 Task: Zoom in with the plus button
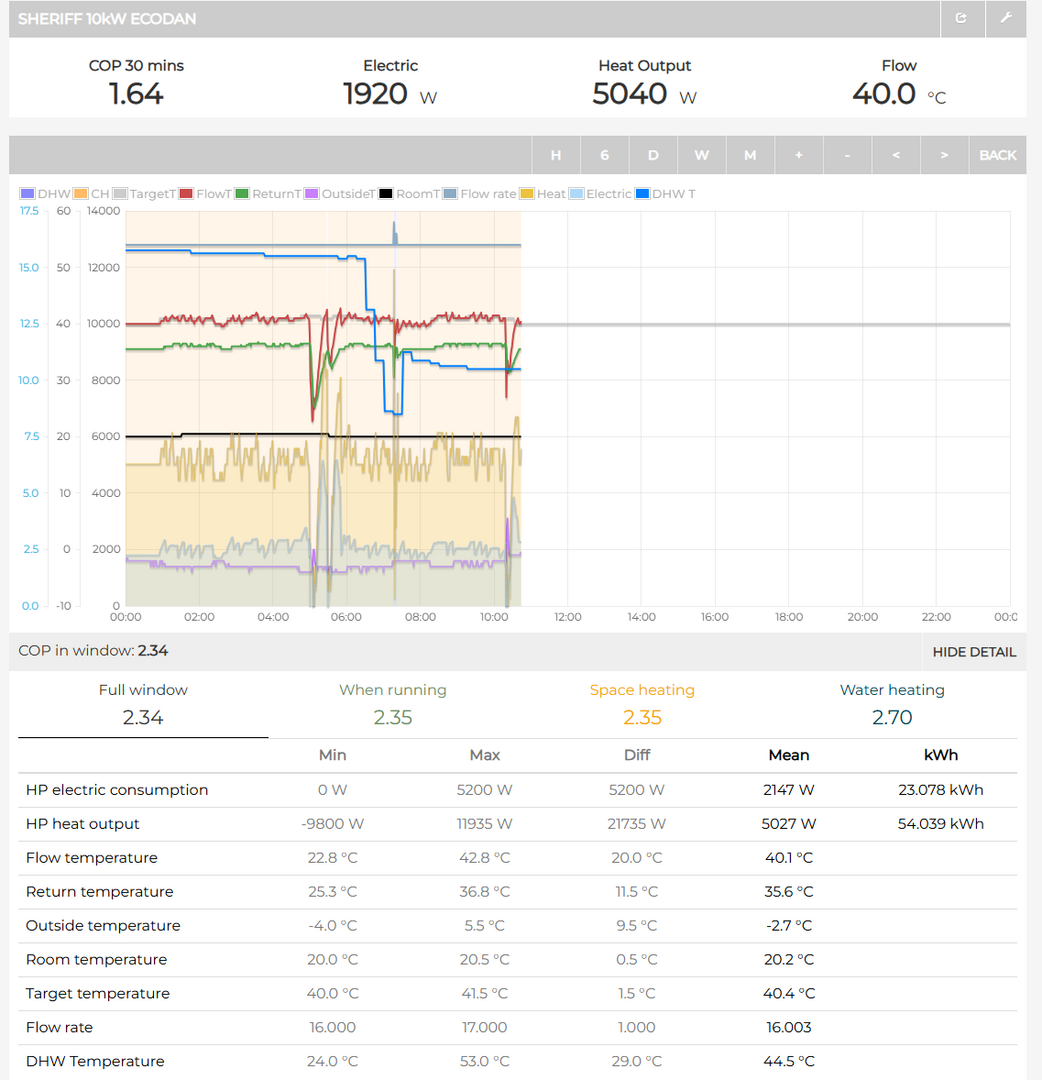coord(798,155)
